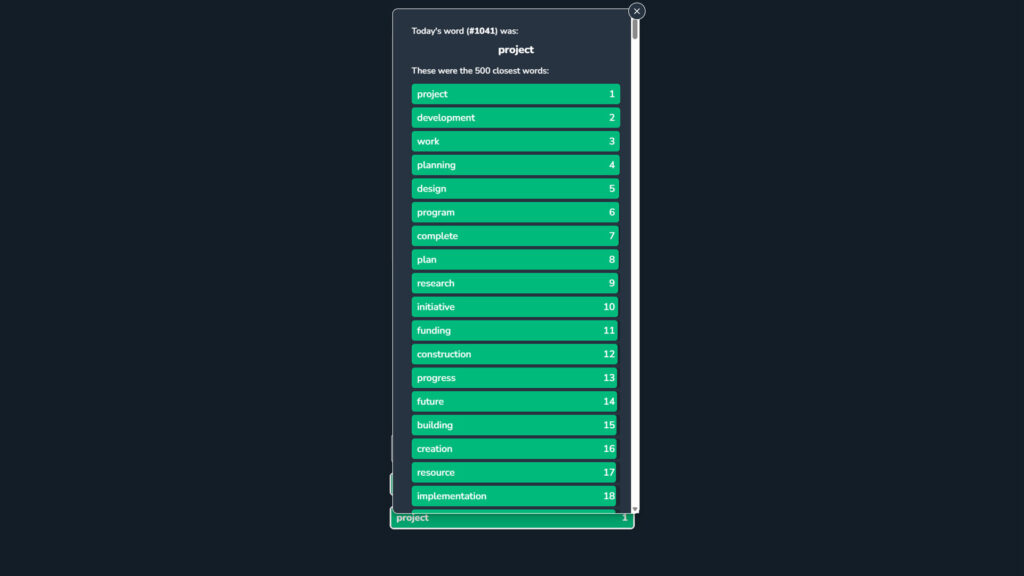The height and width of the screenshot is (576, 1024).
Task: Click the scrollbar thumb in the word list
Action: (x=635, y=28)
